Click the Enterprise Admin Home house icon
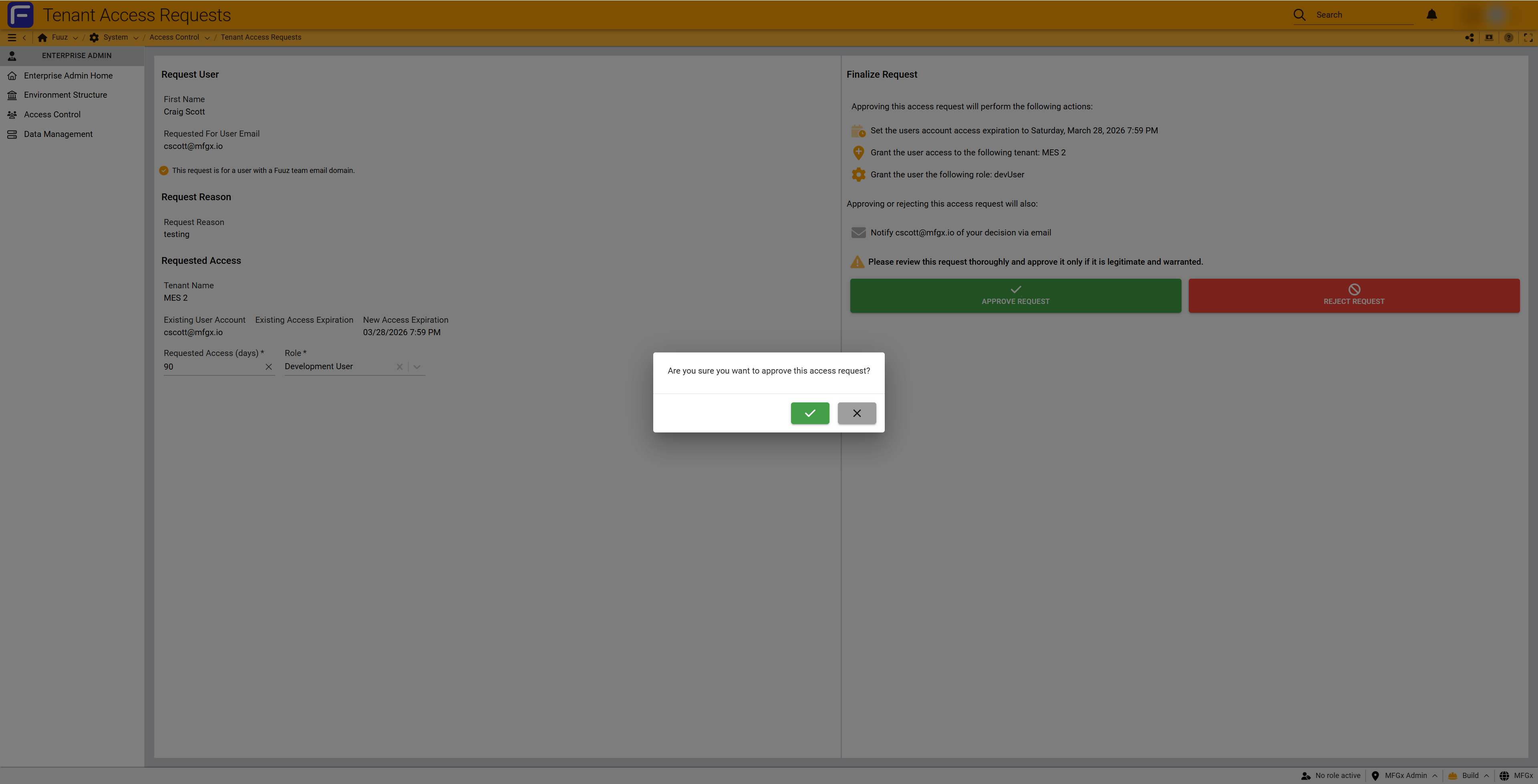The width and height of the screenshot is (1538, 784). click(x=12, y=75)
